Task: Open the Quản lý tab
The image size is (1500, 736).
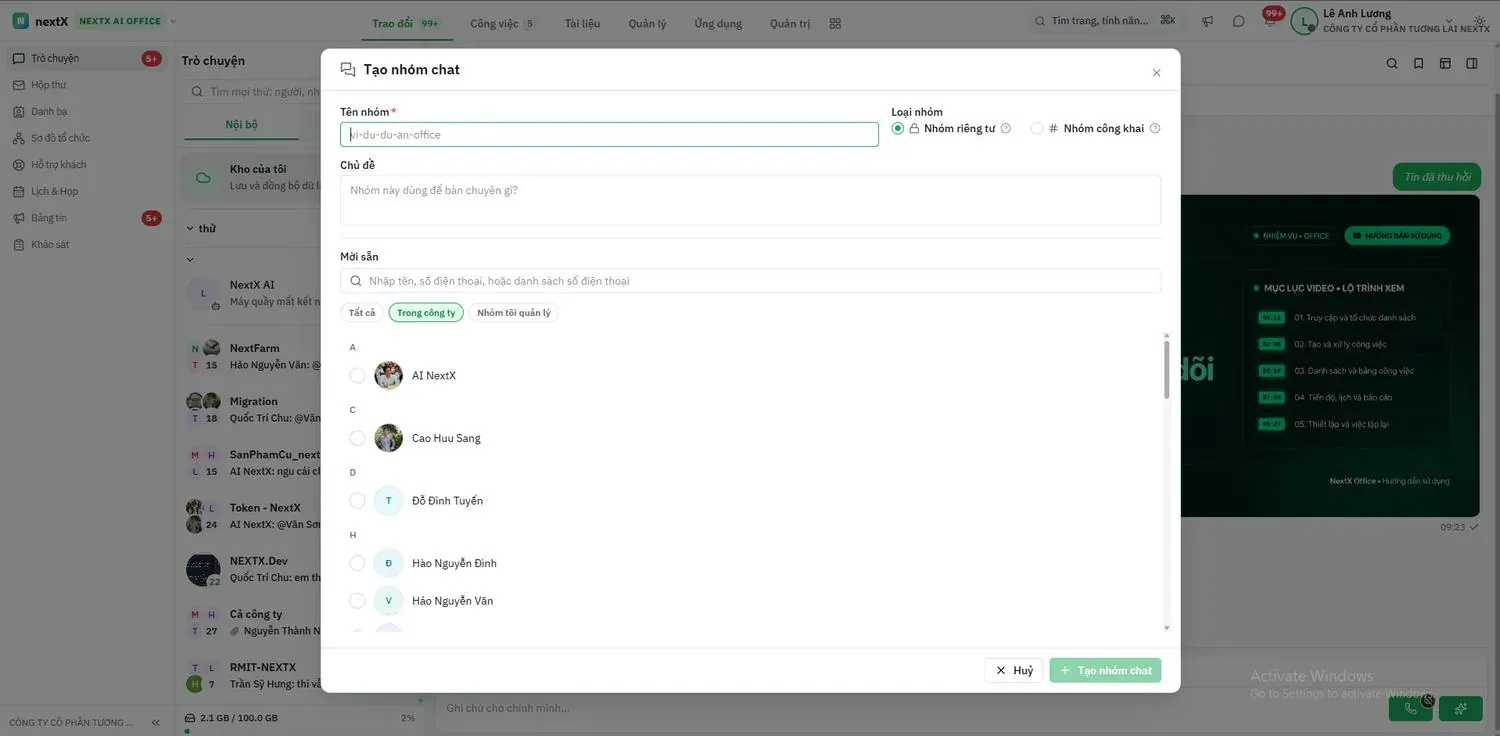Action: pos(647,23)
